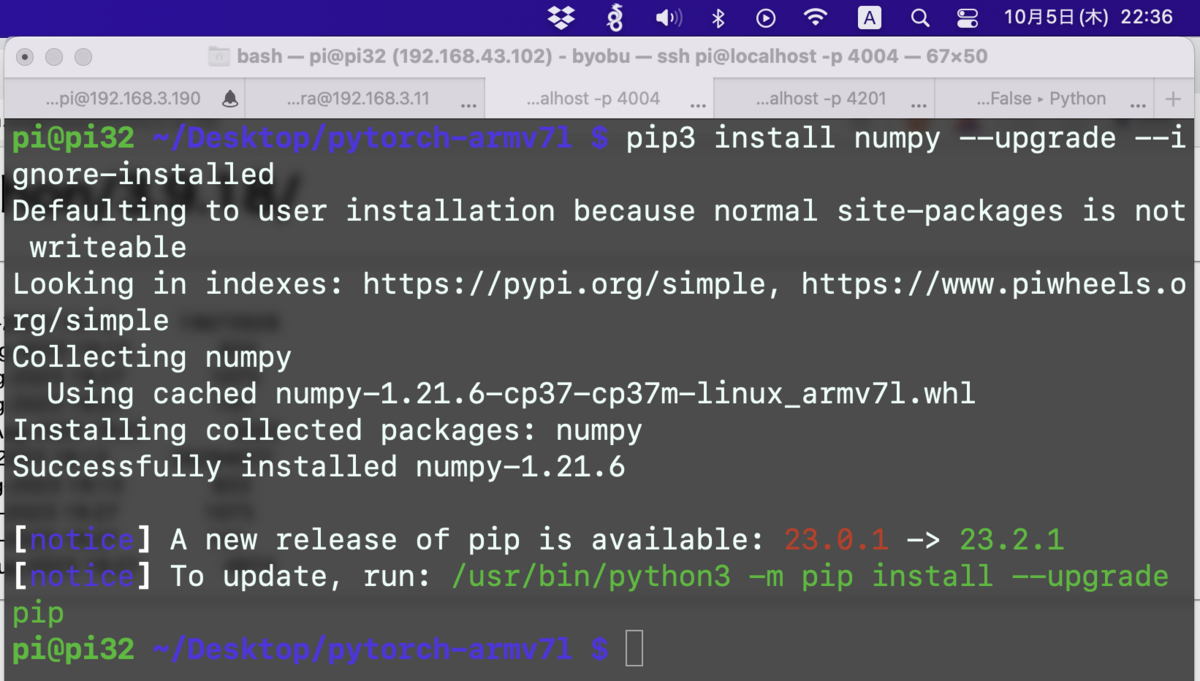Open the Dropbox menu bar icon

pyautogui.click(x=563, y=17)
